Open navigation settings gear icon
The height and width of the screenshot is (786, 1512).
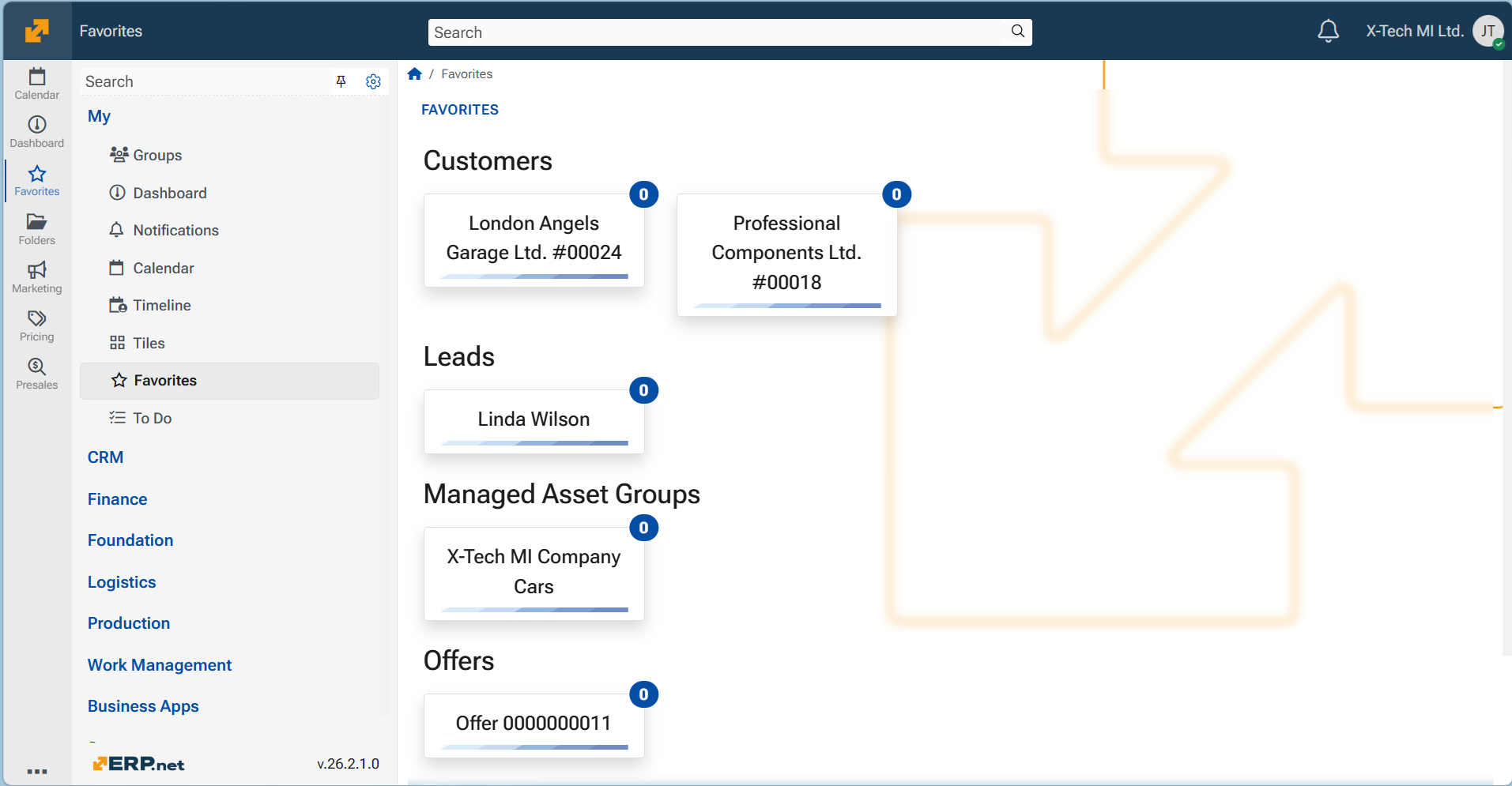(373, 81)
